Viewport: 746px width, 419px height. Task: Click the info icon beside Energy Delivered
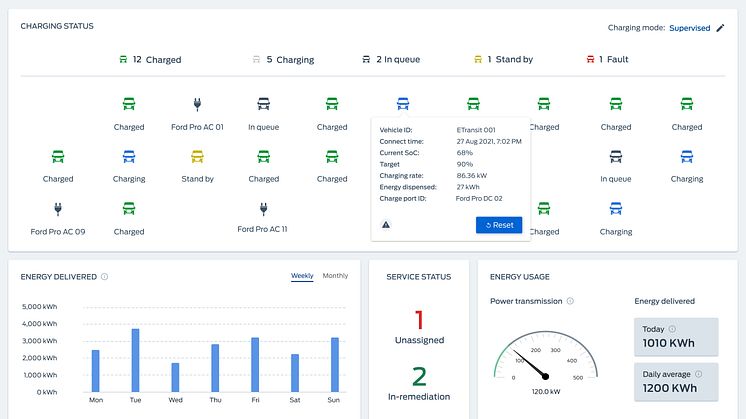[x=105, y=277]
